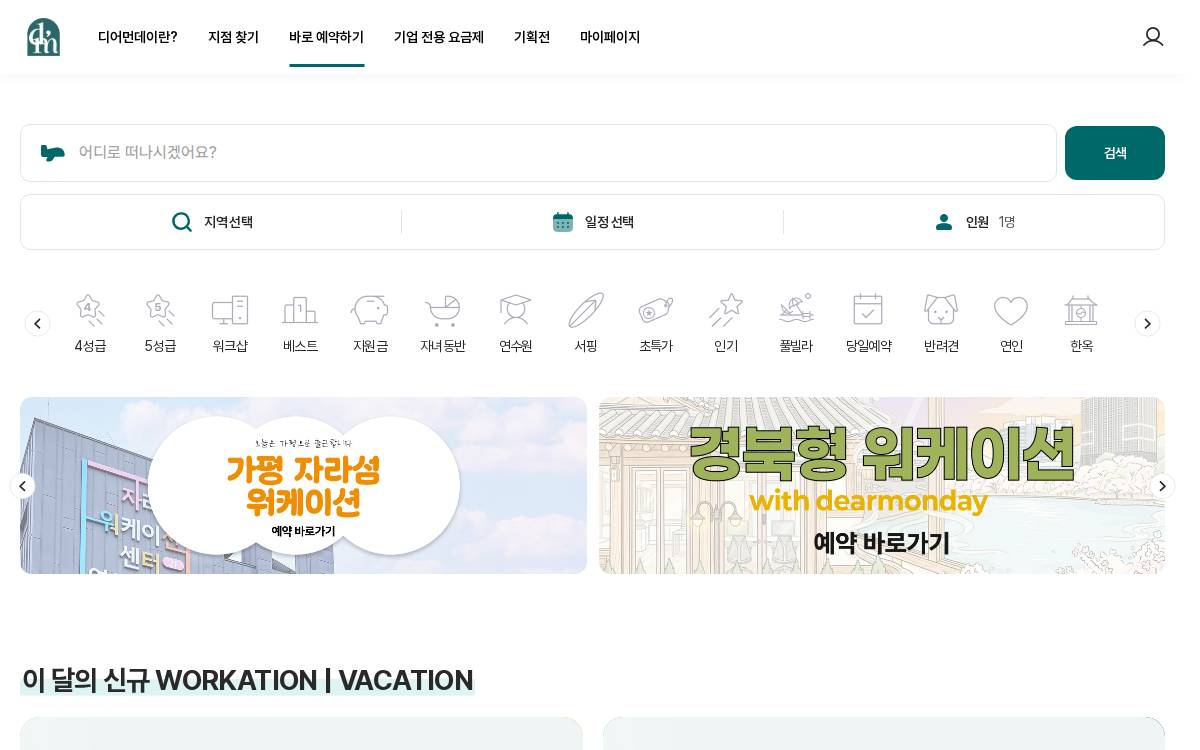Select the 반려견 dog icon

pyautogui.click(x=941, y=310)
